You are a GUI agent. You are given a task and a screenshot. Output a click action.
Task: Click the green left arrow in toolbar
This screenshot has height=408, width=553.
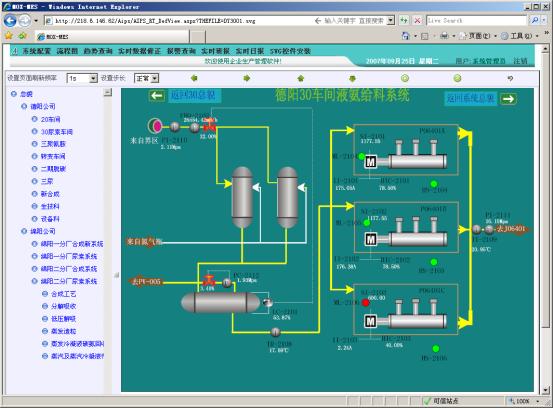194,78
